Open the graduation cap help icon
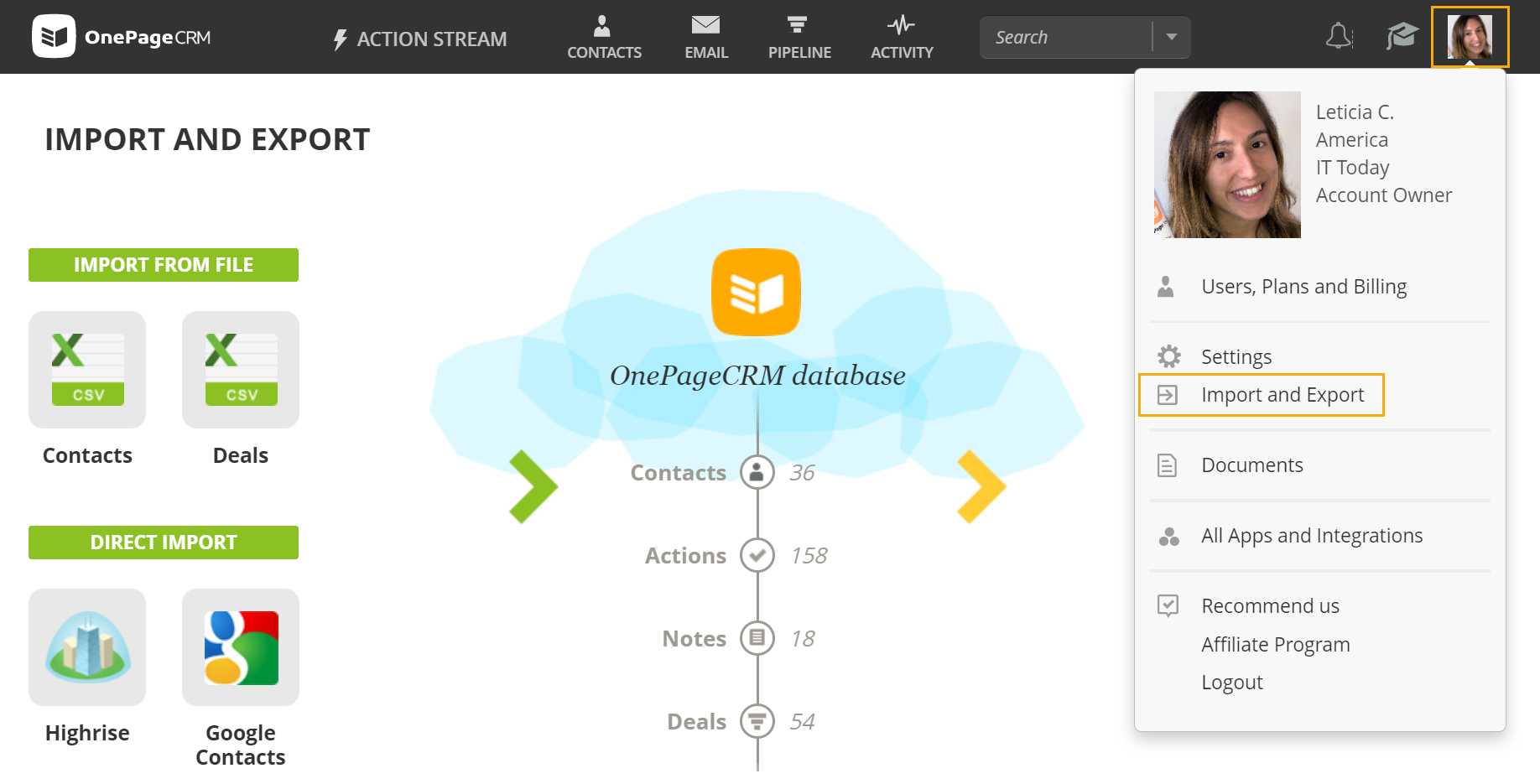Image resolution: width=1540 pixels, height=784 pixels. 1402,36
